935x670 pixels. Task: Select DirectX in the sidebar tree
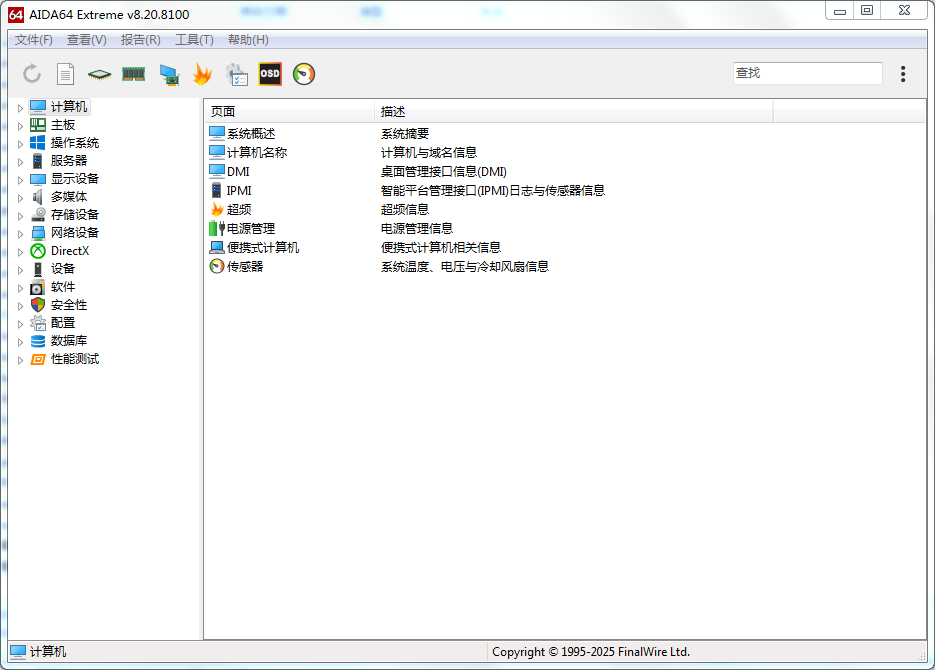point(70,251)
